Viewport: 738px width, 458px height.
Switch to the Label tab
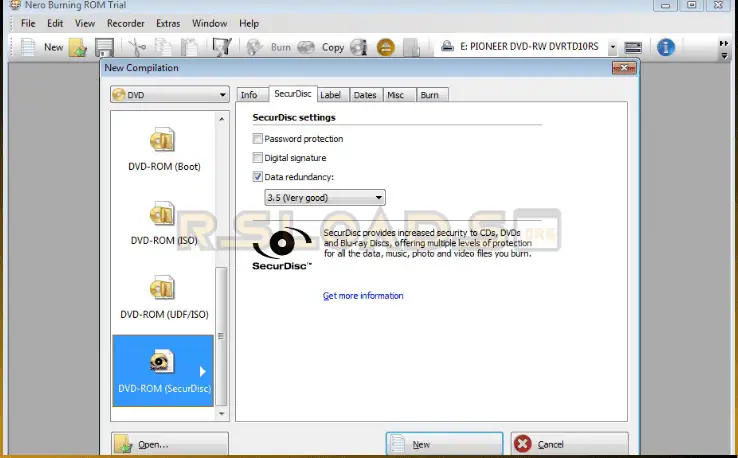click(x=331, y=95)
